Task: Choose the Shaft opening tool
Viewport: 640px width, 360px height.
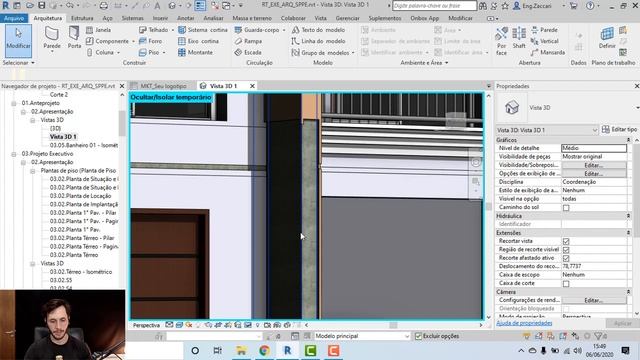Action: (519, 38)
